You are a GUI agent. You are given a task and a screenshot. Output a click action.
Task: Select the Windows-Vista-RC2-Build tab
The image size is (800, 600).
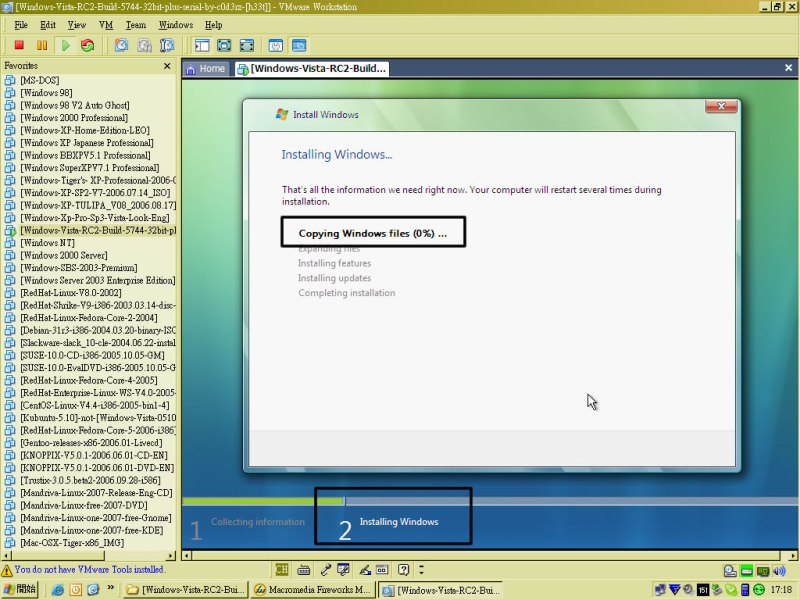(312, 68)
